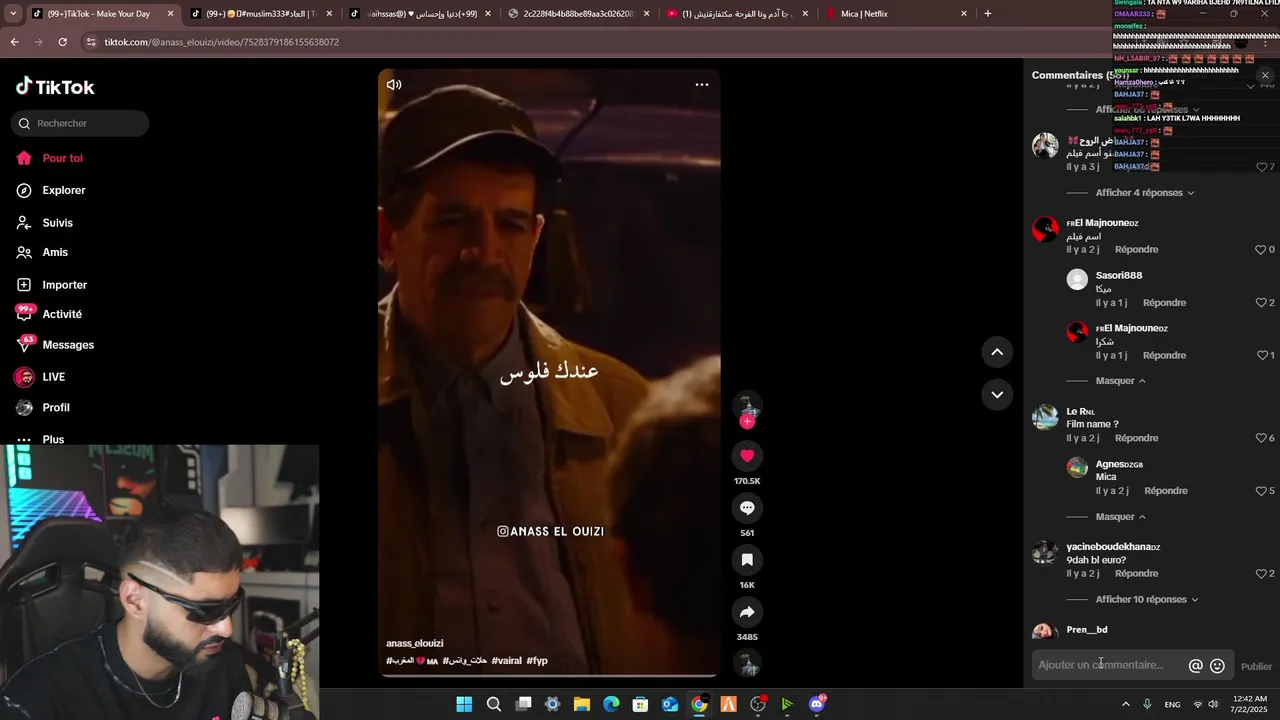
Task: Open File Explorer from taskbar
Action: 581,704
